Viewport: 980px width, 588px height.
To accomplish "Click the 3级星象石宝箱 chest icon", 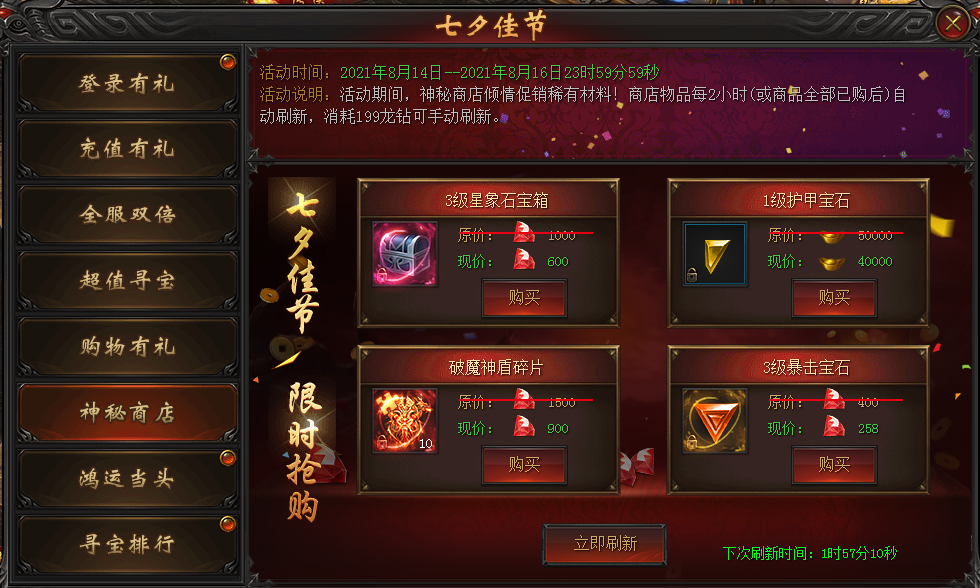I will click(x=404, y=254).
